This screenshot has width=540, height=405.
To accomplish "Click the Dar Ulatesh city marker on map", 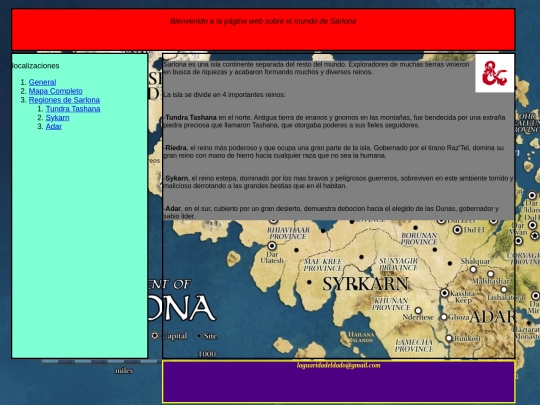I will click(272, 246).
